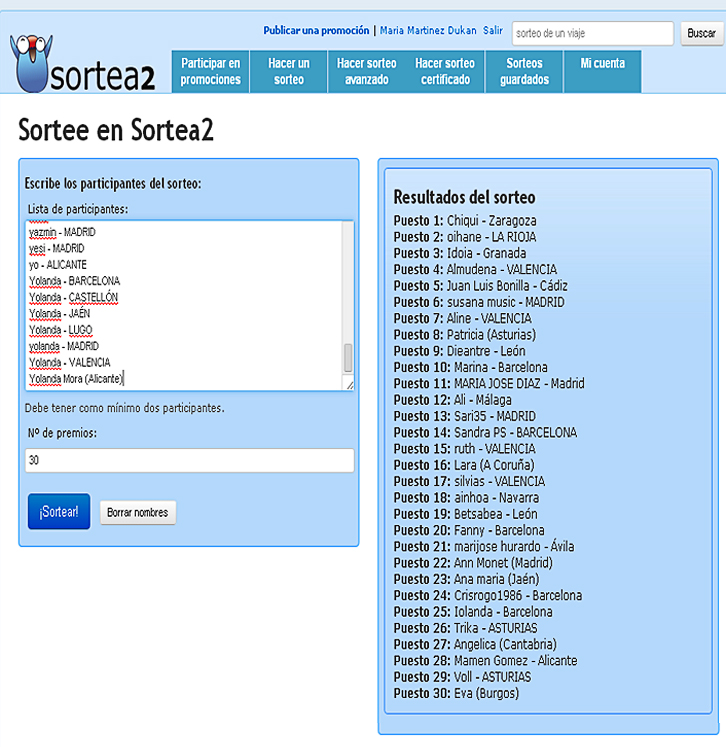
Task: Click the Sortea2 logo text
Action: 105,77
